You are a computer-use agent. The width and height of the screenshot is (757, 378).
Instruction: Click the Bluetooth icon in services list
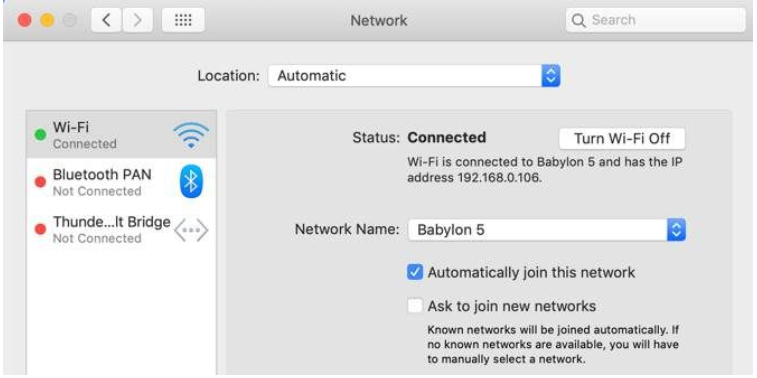click(x=191, y=182)
